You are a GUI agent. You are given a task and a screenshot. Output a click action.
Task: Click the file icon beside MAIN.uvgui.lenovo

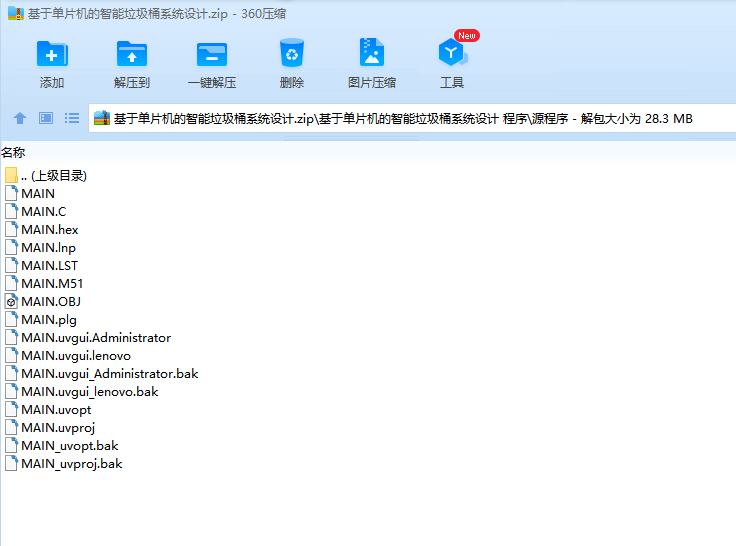pyautogui.click(x=11, y=355)
